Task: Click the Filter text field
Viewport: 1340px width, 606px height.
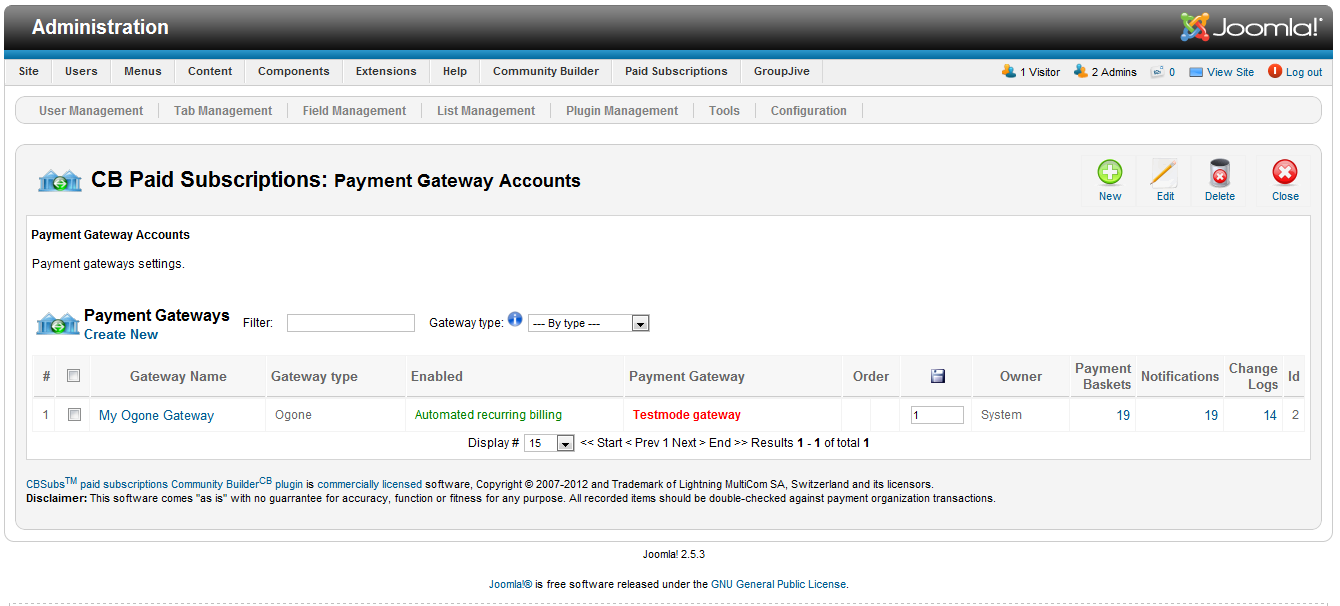Action: point(351,323)
